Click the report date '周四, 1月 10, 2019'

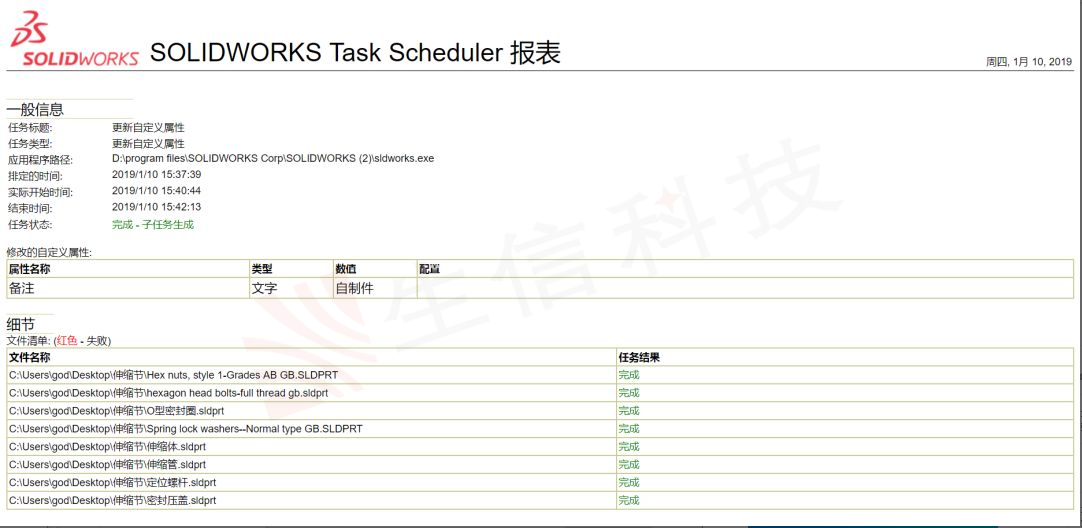pyautogui.click(x=1029, y=61)
